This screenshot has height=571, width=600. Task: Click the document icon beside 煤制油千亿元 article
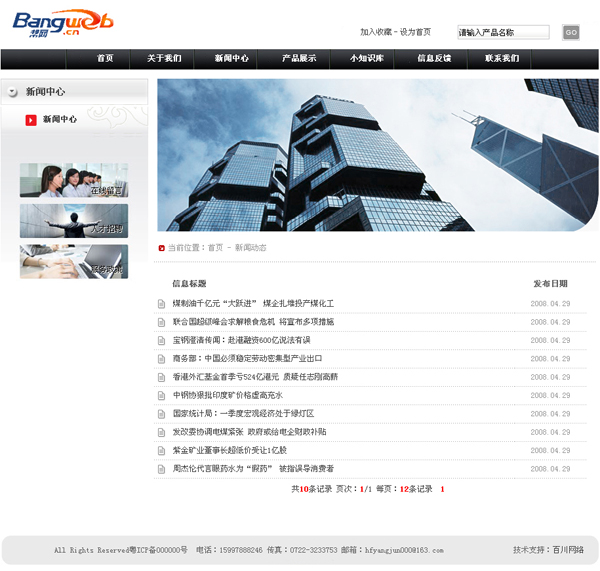(161, 304)
